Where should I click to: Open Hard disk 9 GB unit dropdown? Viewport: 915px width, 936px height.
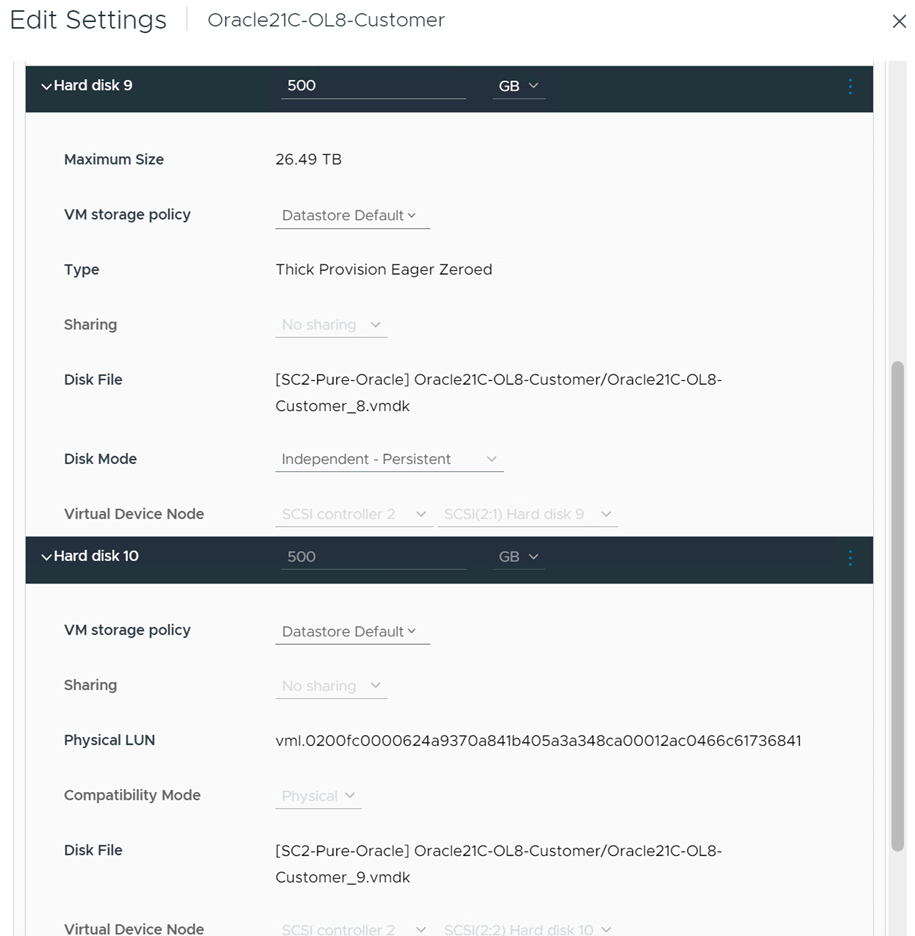tap(518, 87)
